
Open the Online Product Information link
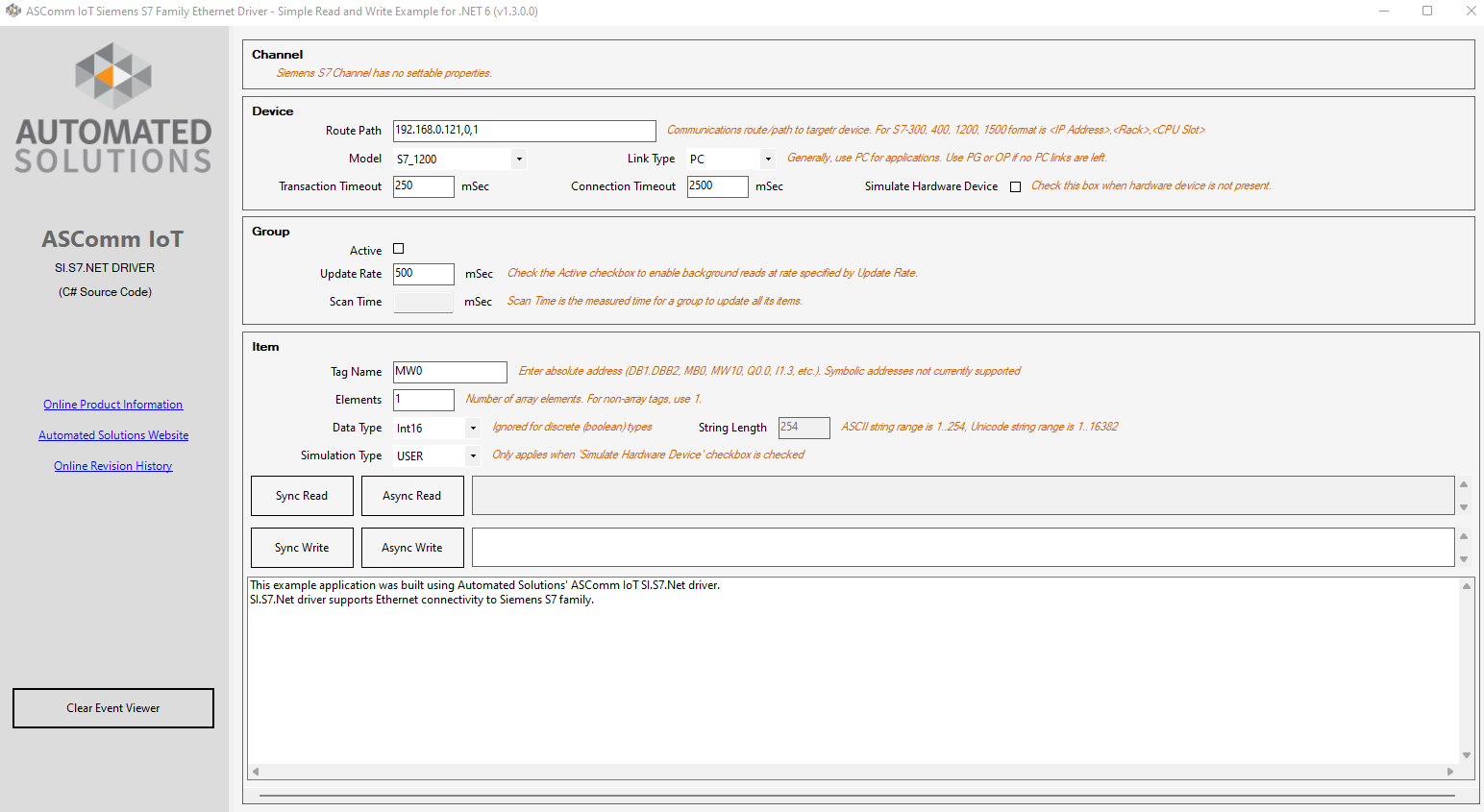tap(113, 405)
